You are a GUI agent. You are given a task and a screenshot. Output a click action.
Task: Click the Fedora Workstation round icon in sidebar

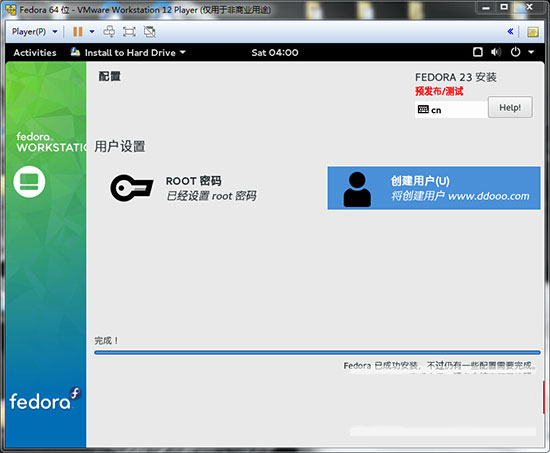(x=29, y=181)
